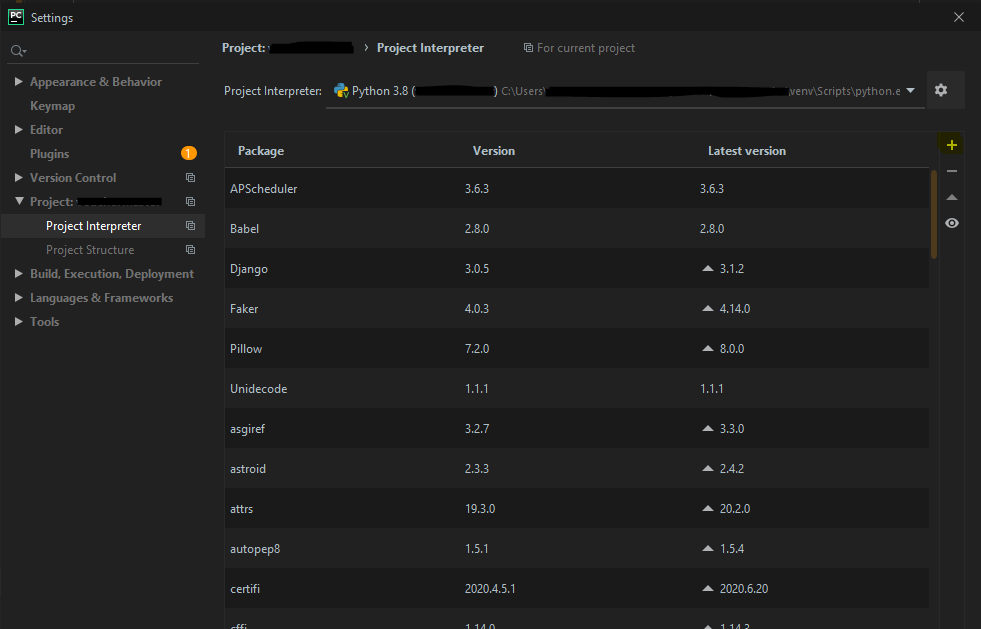Click the search magnifier in the sidebar

tap(17, 49)
